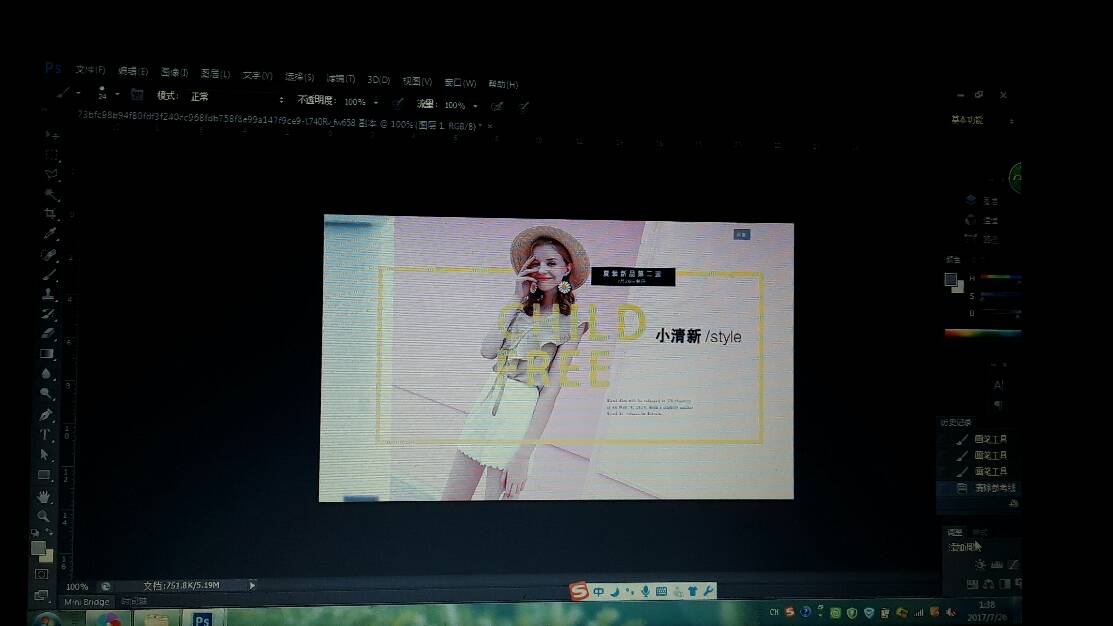Select the Rectangular Marquee tool
1113x626 pixels.
tap(51, 154)
